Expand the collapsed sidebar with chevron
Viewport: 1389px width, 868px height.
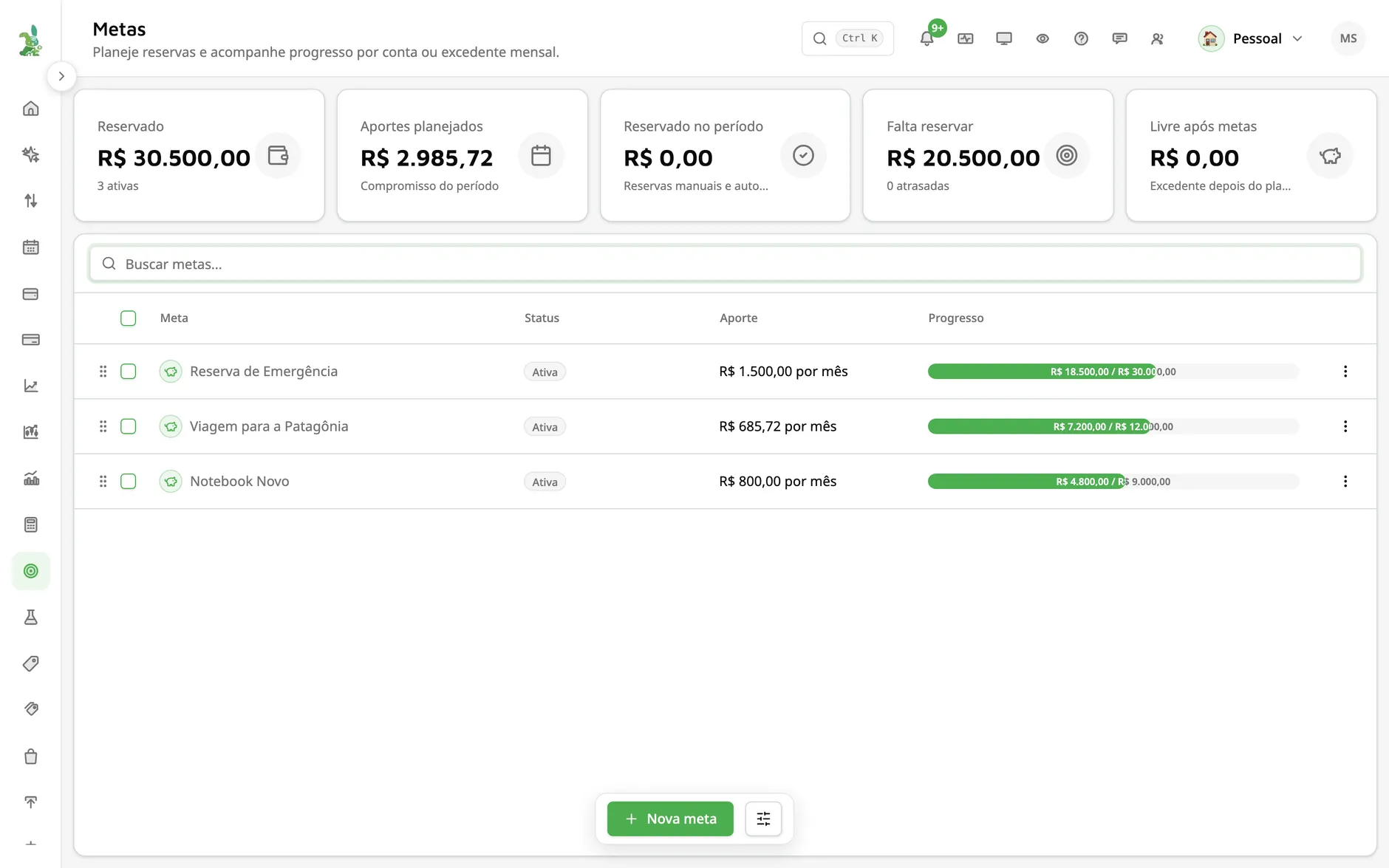coord(61,76)
